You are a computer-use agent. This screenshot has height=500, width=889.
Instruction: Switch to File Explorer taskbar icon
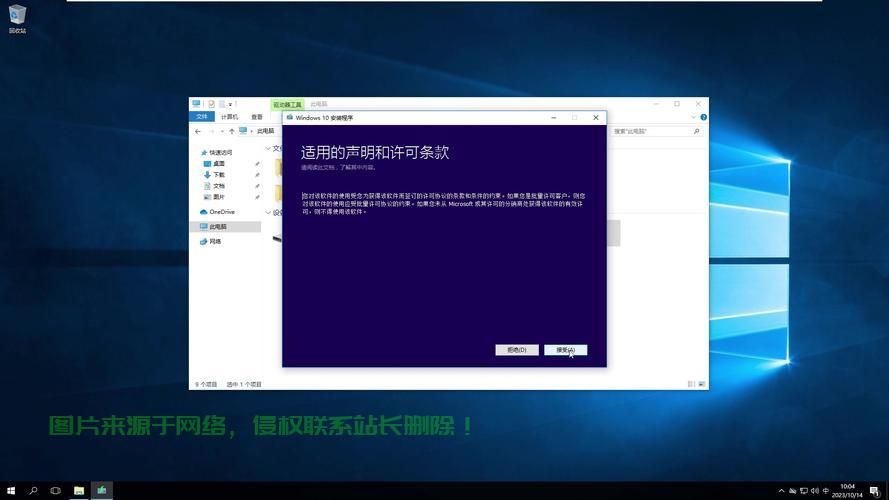pos(79,490)
